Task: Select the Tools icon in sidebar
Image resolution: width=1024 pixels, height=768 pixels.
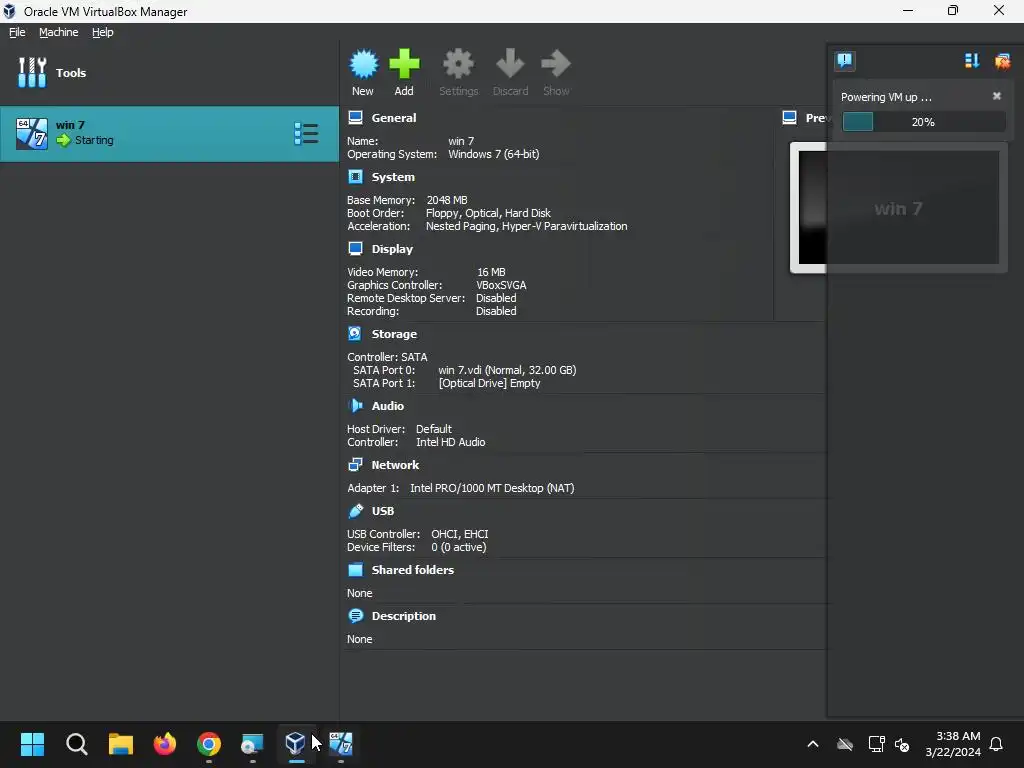Action: point(32,72)
